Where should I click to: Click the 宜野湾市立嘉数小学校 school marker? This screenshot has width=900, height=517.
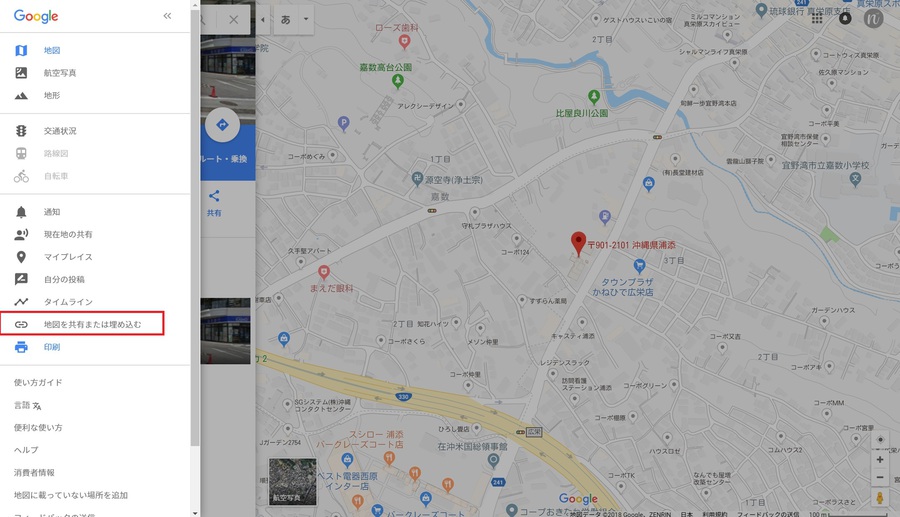[x=855, y=179]
